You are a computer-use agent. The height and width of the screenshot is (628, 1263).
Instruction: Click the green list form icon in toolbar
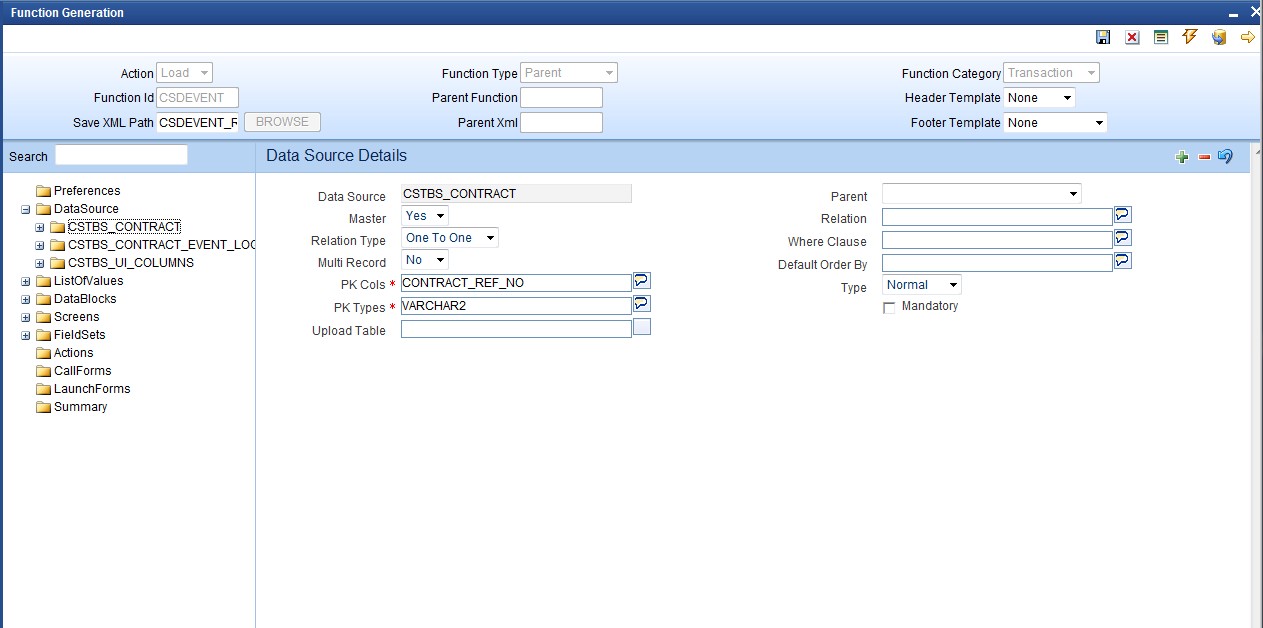point(1161,37)
